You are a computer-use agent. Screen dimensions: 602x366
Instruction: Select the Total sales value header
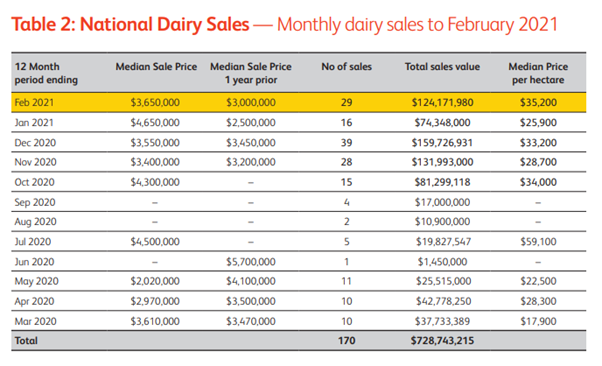click(x=442, y=66)
